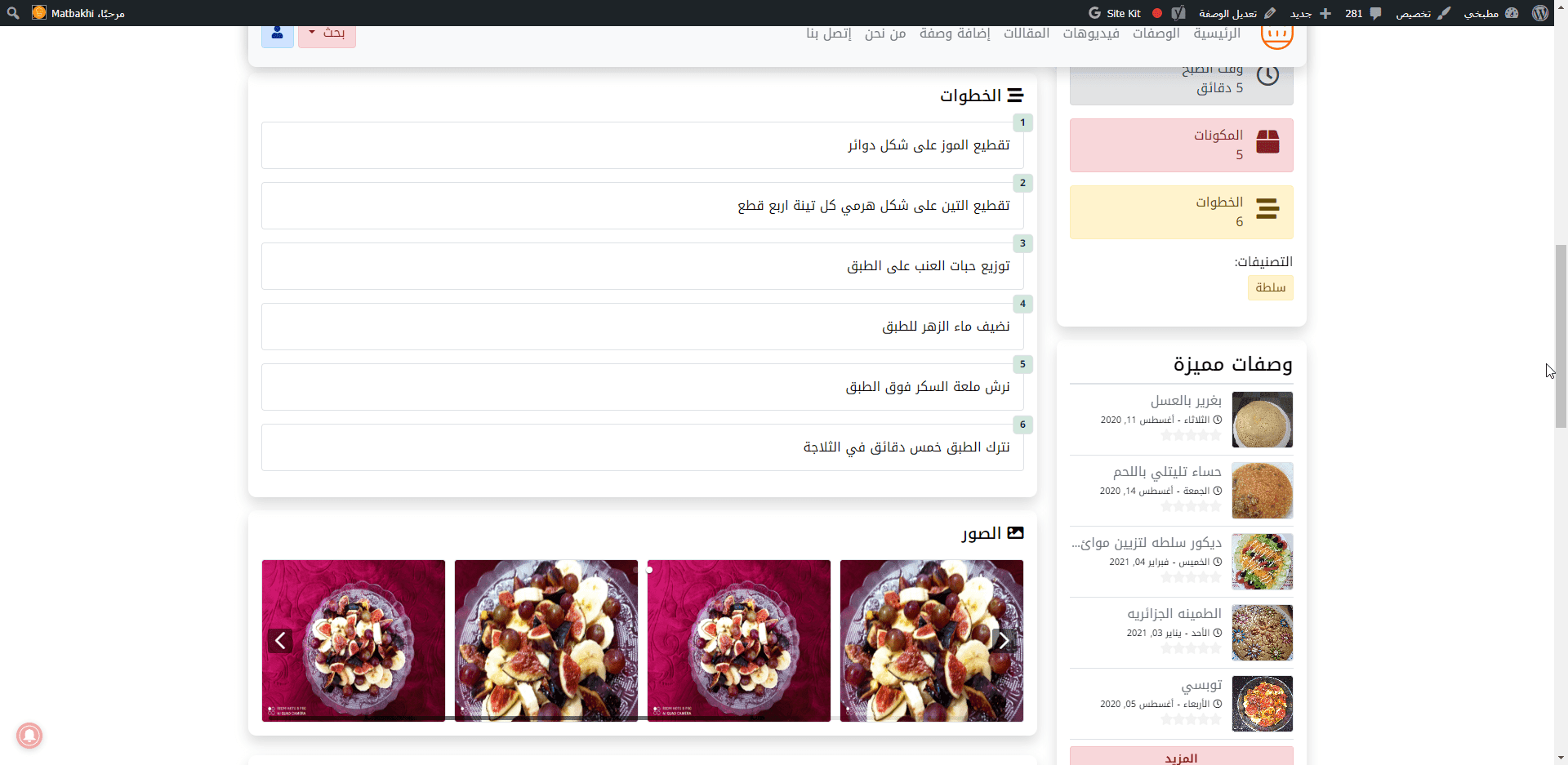Open the admin bar search magnifier
This screenshot has height=765, width=1568.
point(13,13)
